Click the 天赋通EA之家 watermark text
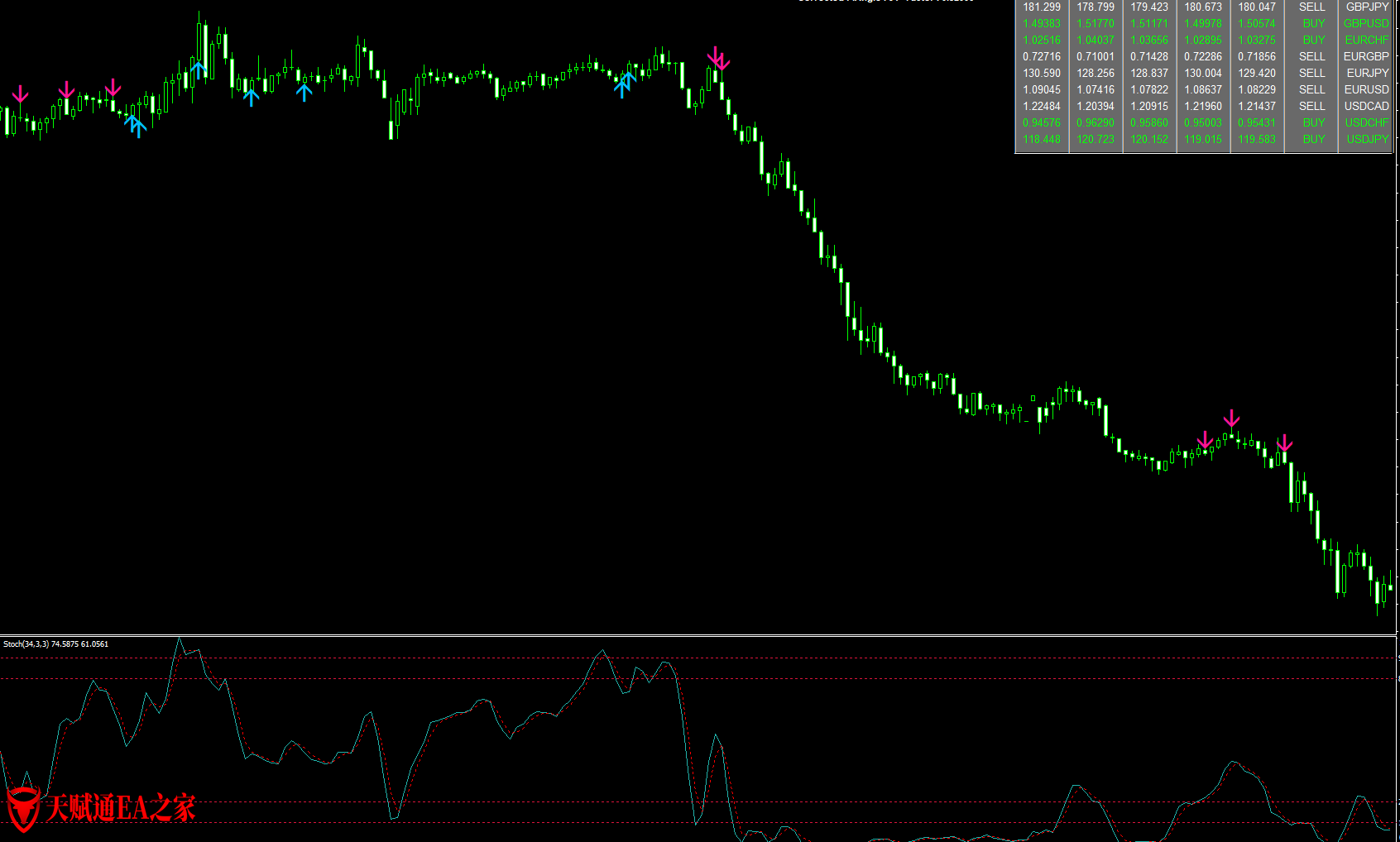The image size is (1400, 842). click(x=120, y=808)
